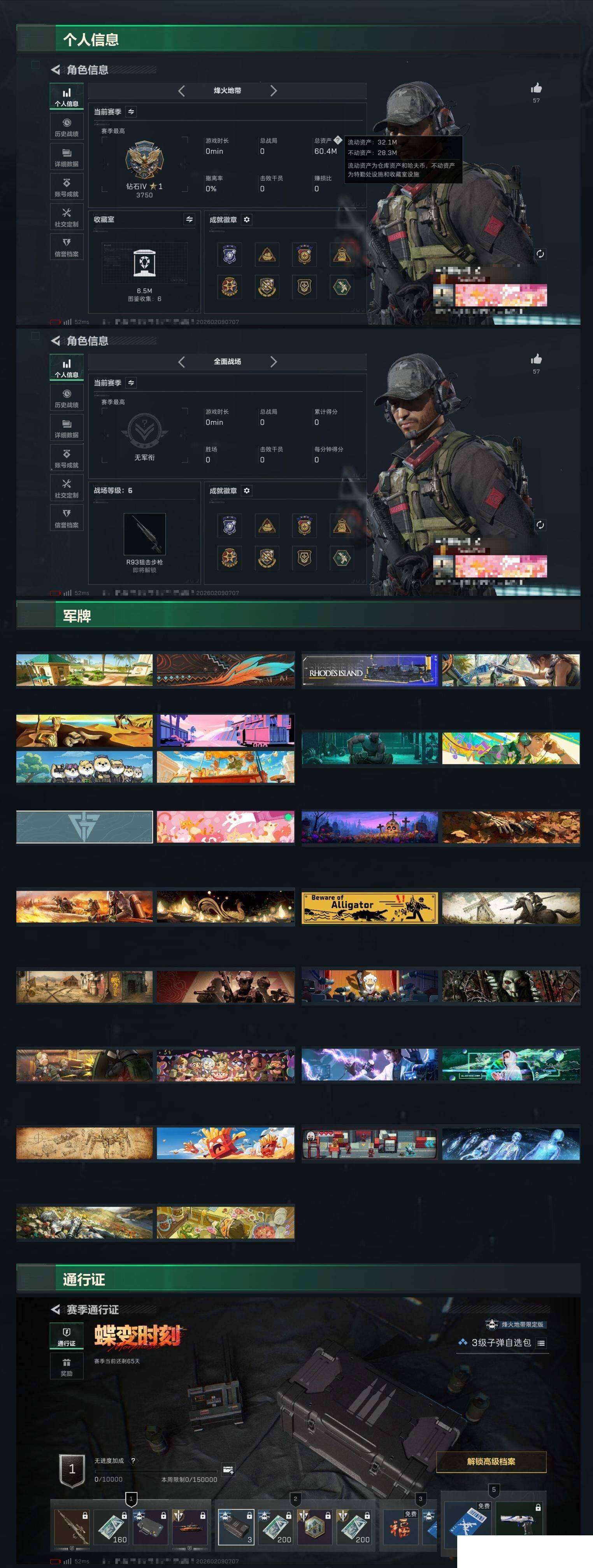593x1568 pixels.
Task: Click the highlighted pass reward showing 3
Action: click(x=236, y=1527)
